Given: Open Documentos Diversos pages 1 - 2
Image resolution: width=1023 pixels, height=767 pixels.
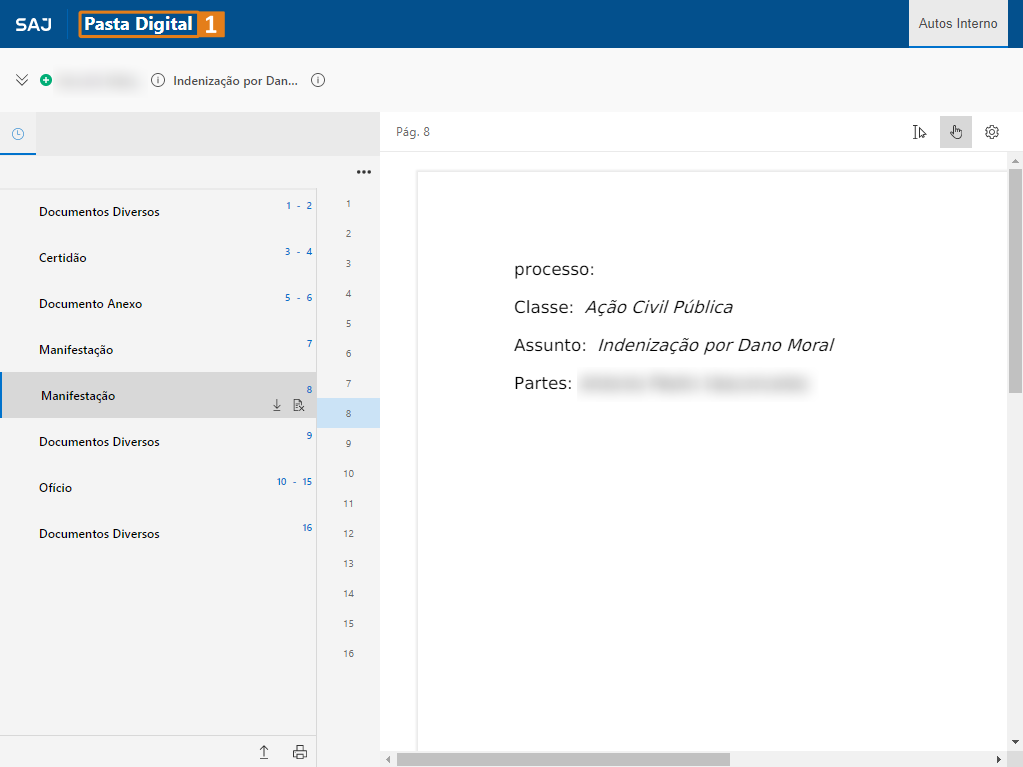Looking at the screenshot, I should tap(158, 212).
